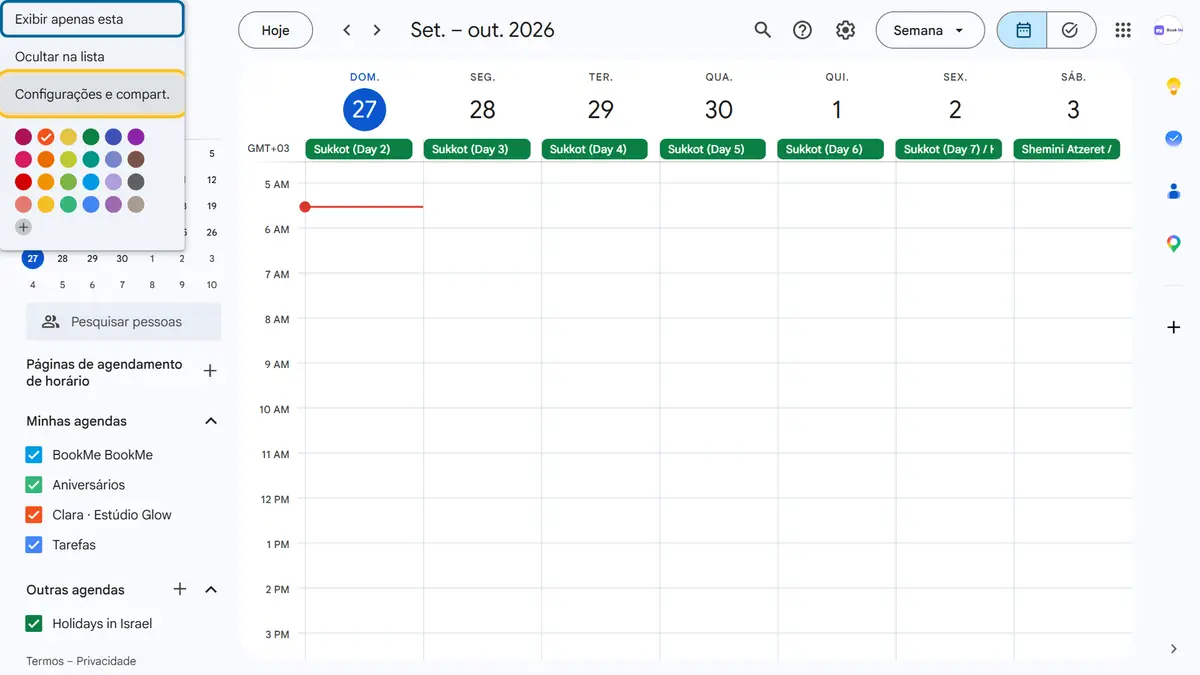Toggle the Tarefas calendar checkbox
Viewport: 1200px width, 675px height.
33,545
